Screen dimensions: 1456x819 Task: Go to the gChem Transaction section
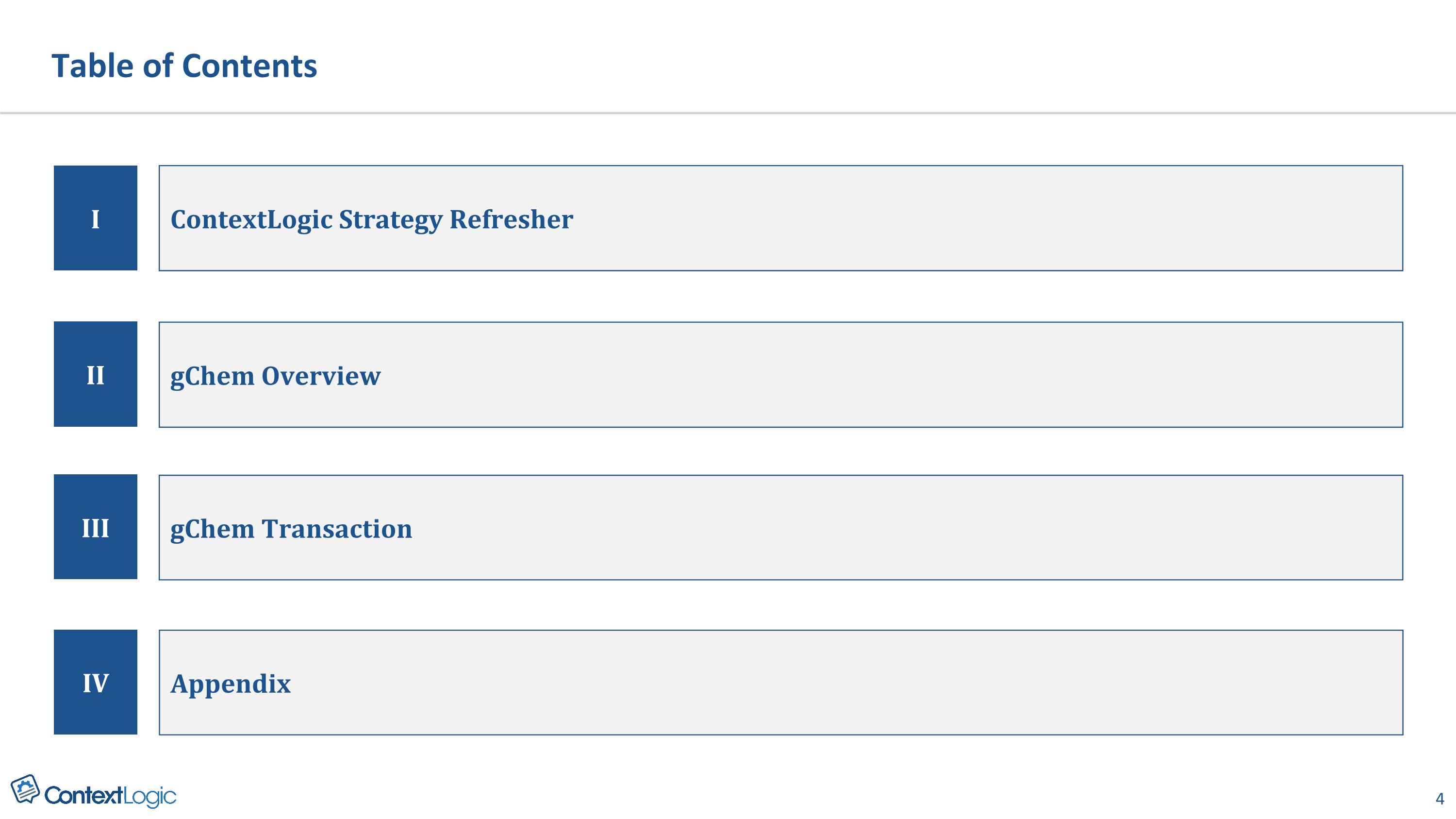pos(780,527)
